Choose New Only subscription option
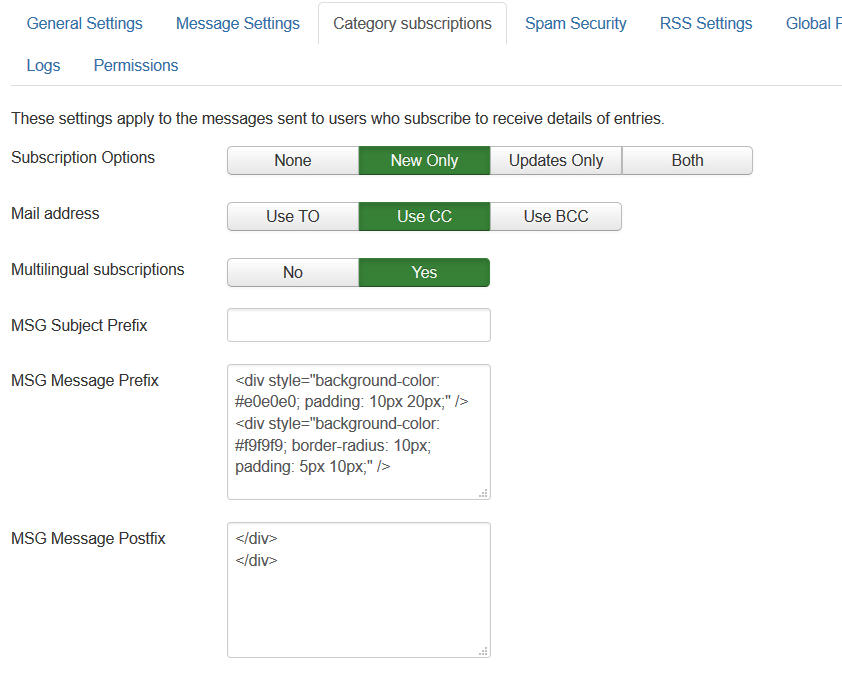842x690 pixels. 424,161
